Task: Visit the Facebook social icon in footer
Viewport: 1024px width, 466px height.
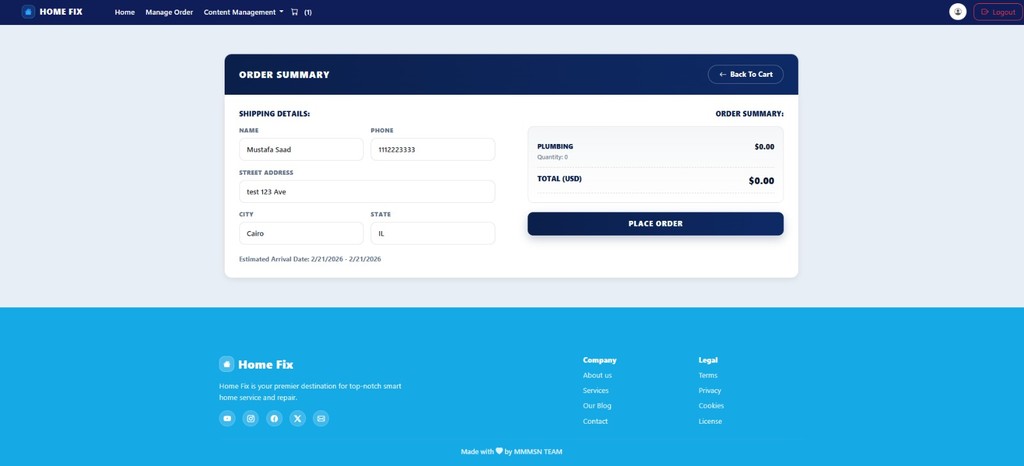Action: (x=274, y=418)
